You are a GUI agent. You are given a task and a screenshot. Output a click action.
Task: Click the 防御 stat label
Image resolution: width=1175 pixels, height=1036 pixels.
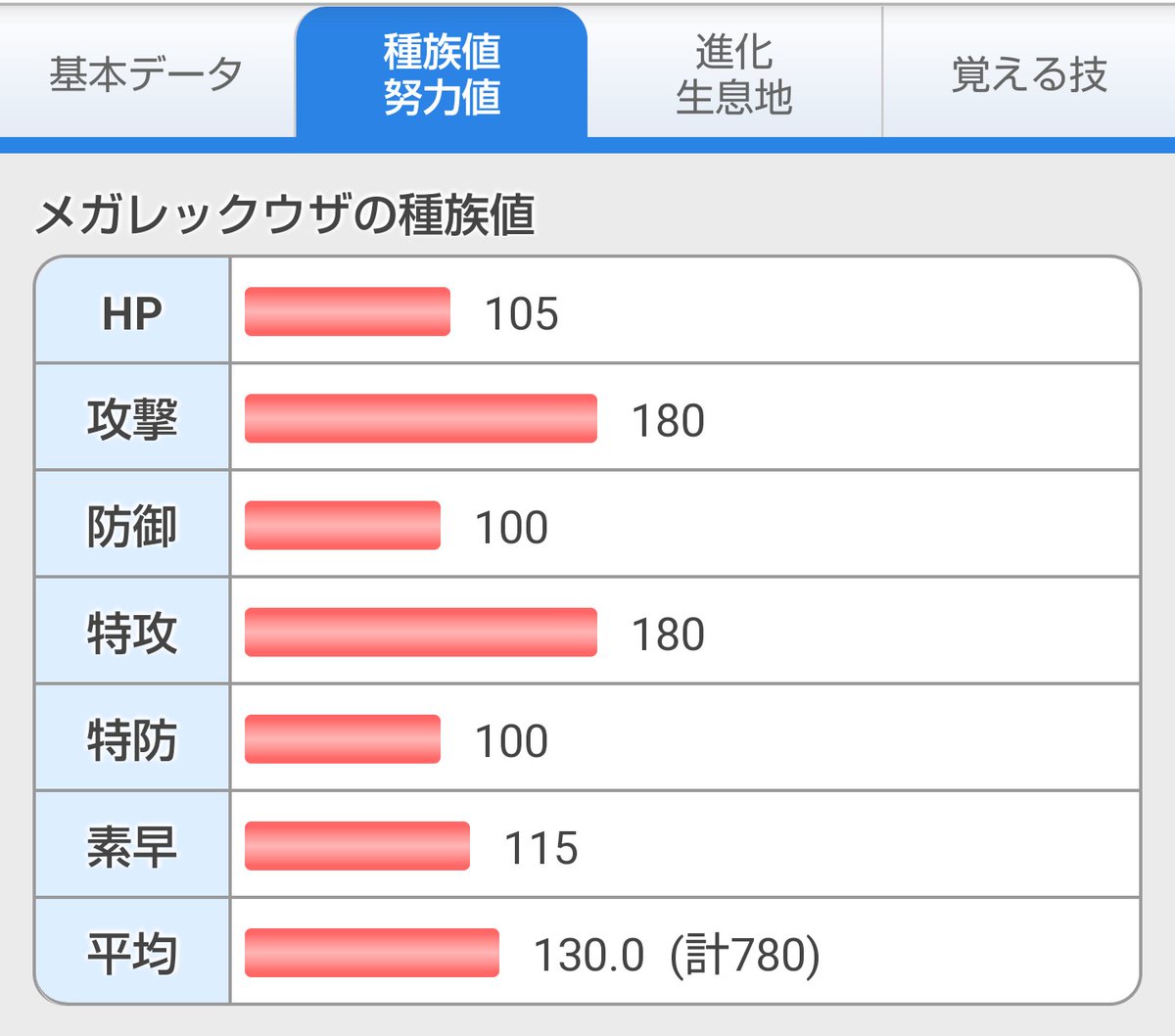[132, 527]
